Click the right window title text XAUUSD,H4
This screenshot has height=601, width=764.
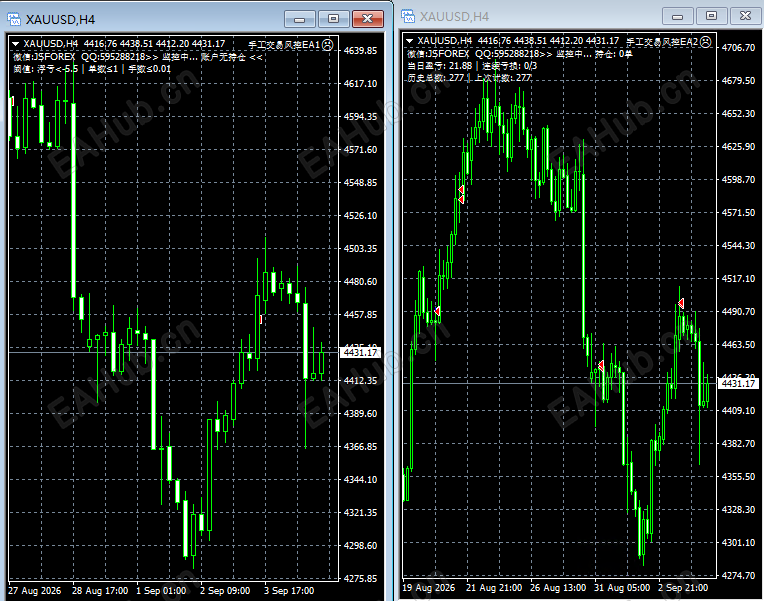[x=454, y=17]
